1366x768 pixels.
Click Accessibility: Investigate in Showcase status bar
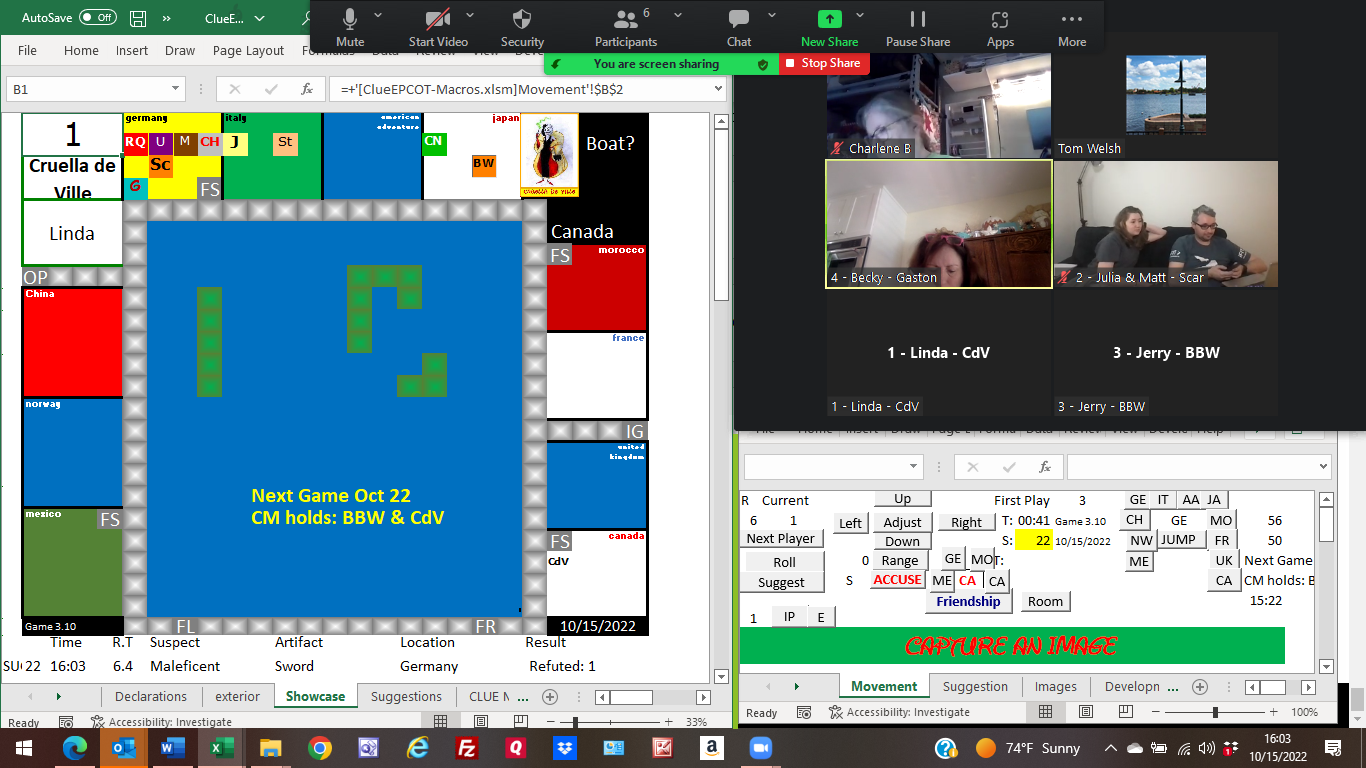(160, 721)
